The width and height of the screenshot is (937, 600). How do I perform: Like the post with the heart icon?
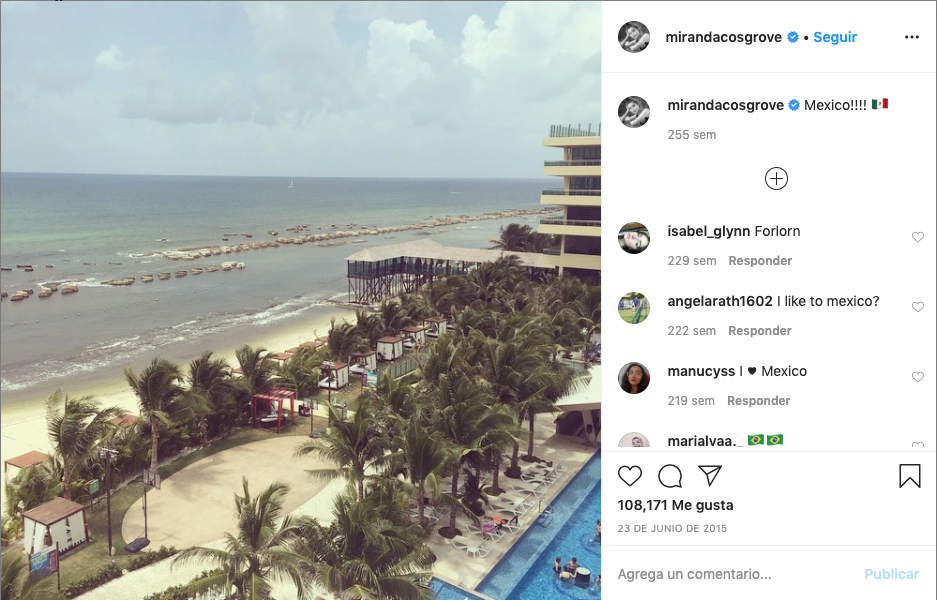pos(630,476)
